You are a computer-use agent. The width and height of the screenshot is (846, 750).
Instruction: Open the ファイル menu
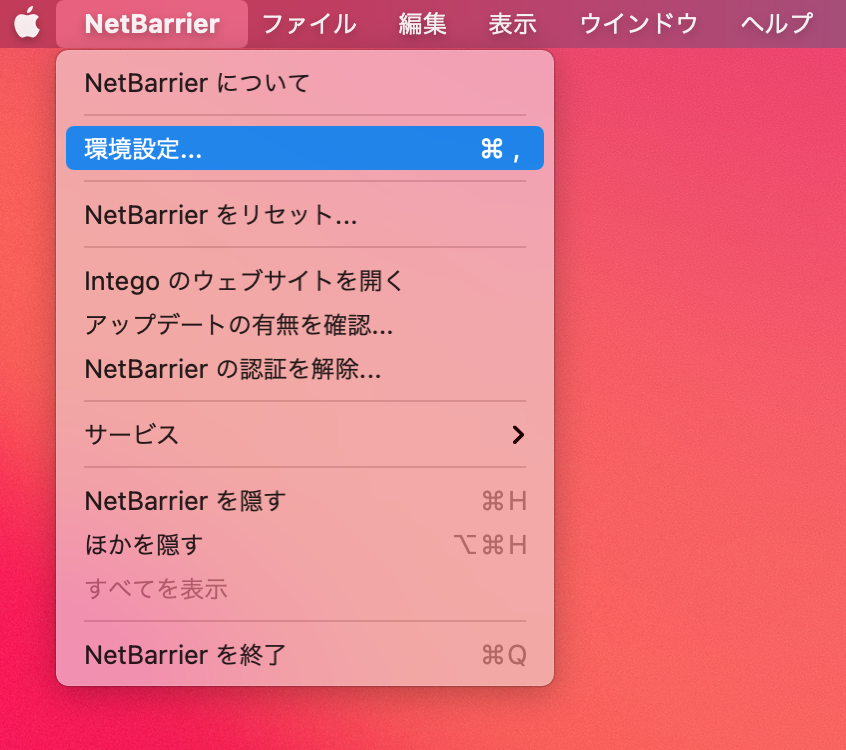coord(309,24)
